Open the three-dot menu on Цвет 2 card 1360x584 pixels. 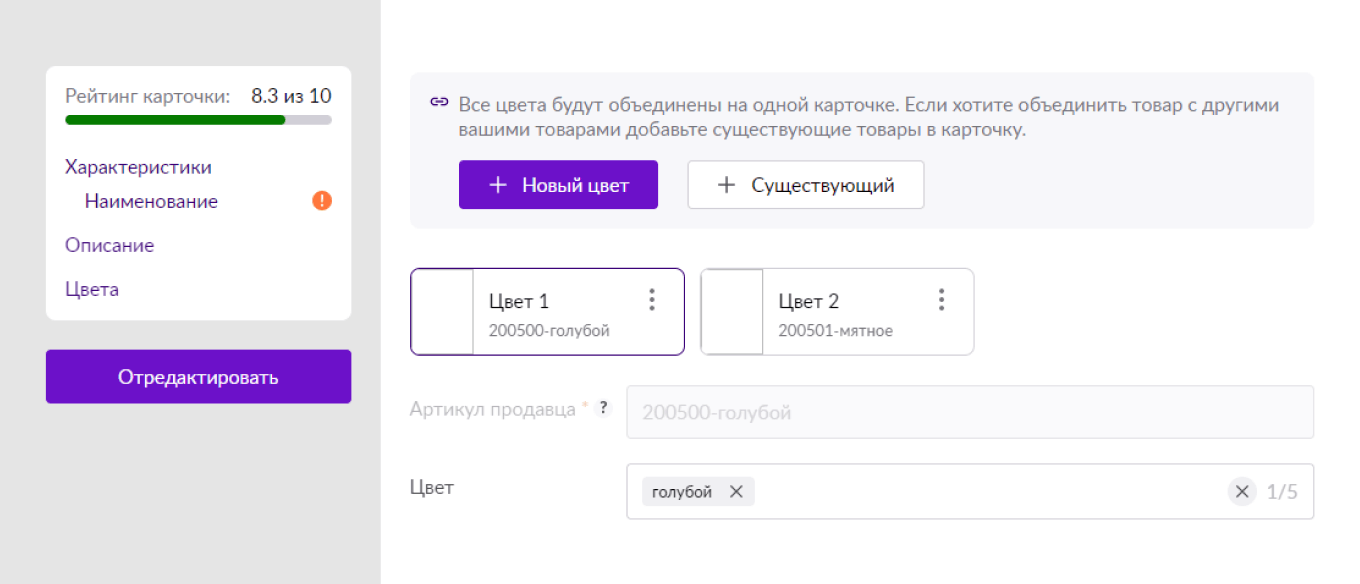coord(941,299)
